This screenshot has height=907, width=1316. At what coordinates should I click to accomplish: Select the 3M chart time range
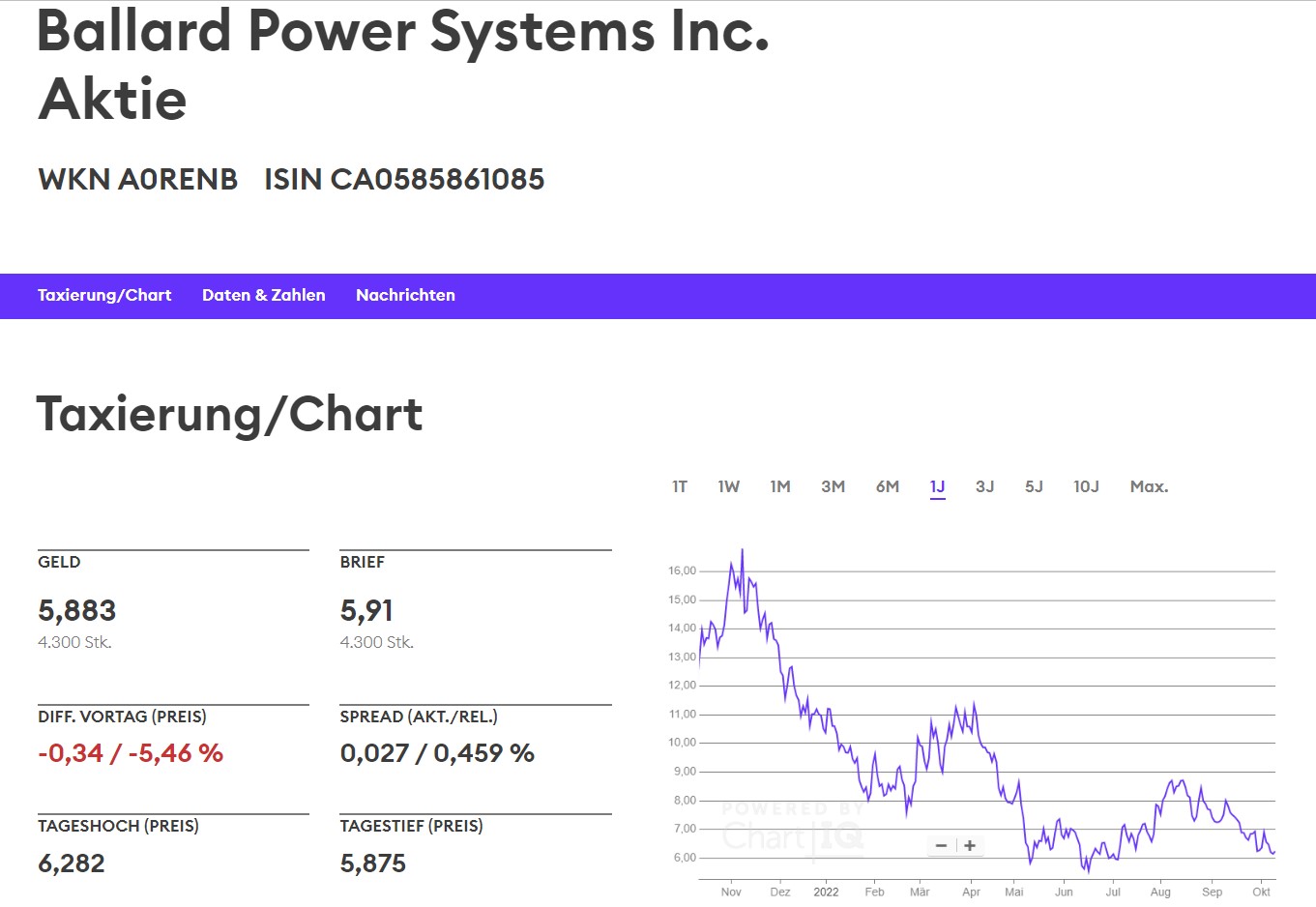tap(833, 487)
